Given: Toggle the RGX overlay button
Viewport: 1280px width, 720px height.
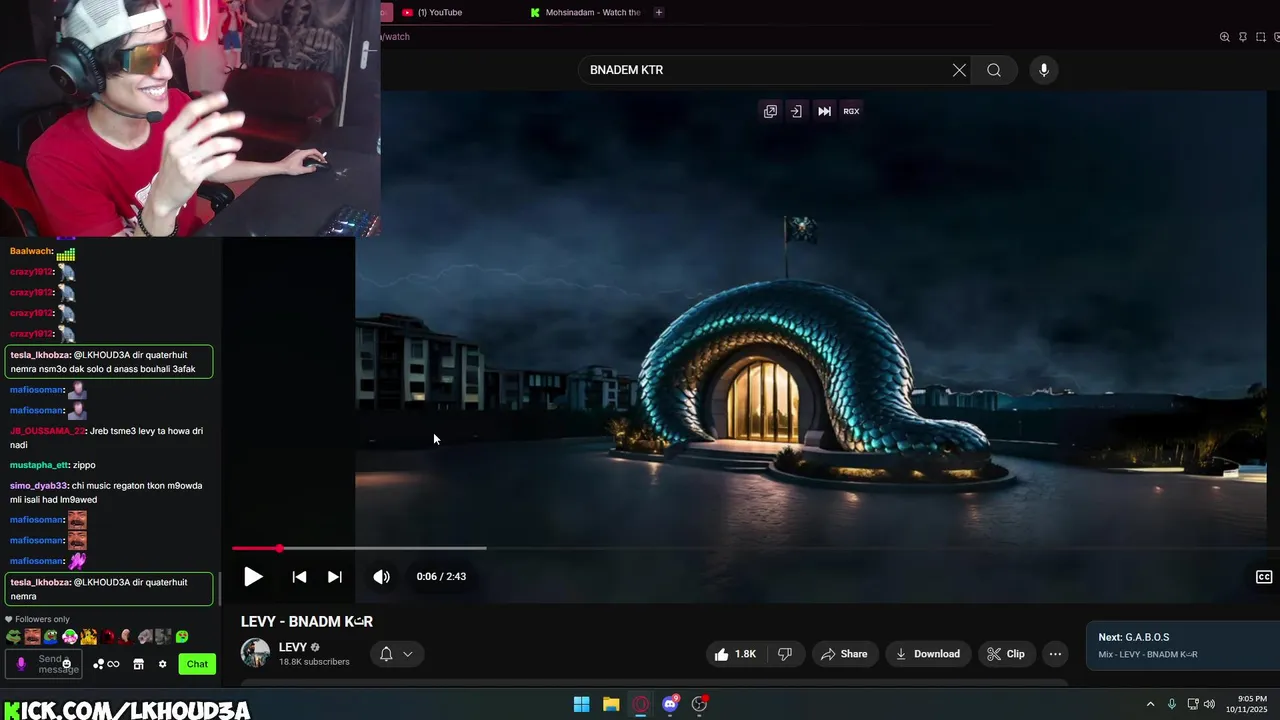Looking at the screenshot, I should click(x=851, y=111).
